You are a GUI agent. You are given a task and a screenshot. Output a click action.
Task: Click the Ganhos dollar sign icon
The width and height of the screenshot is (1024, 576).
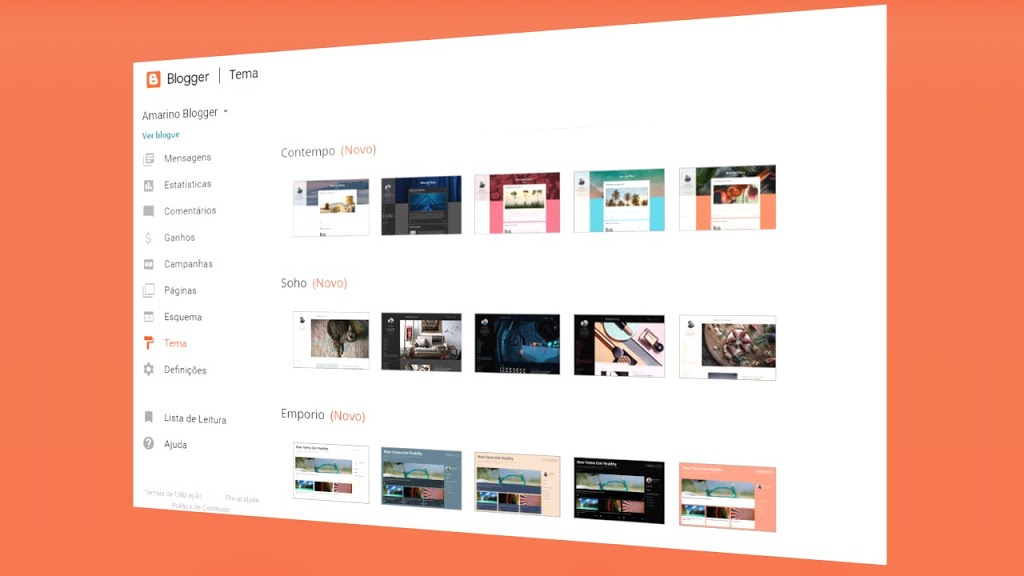point(148,238)
